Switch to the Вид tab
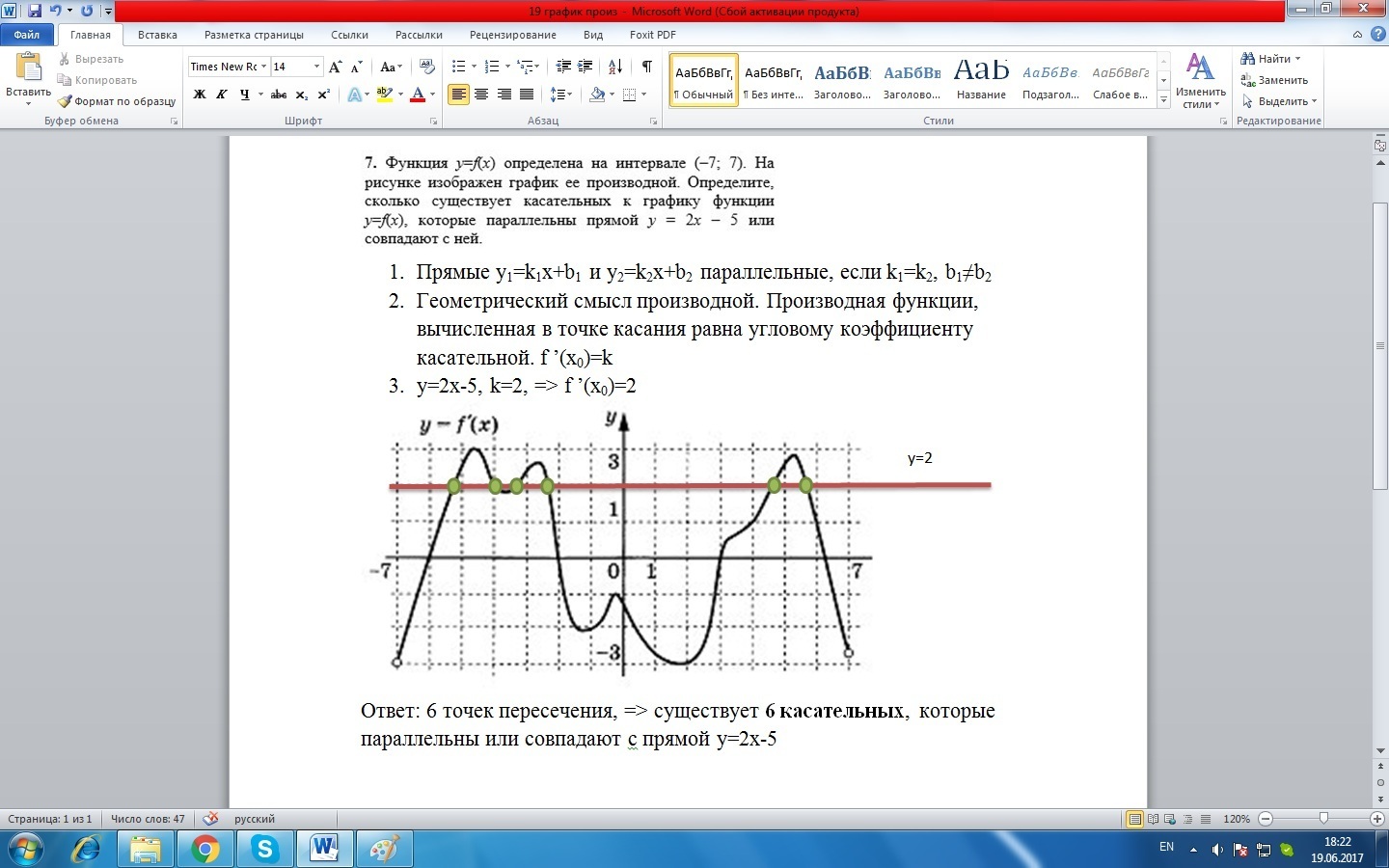Screen dimensions: 1389x868 coord(593,35)
